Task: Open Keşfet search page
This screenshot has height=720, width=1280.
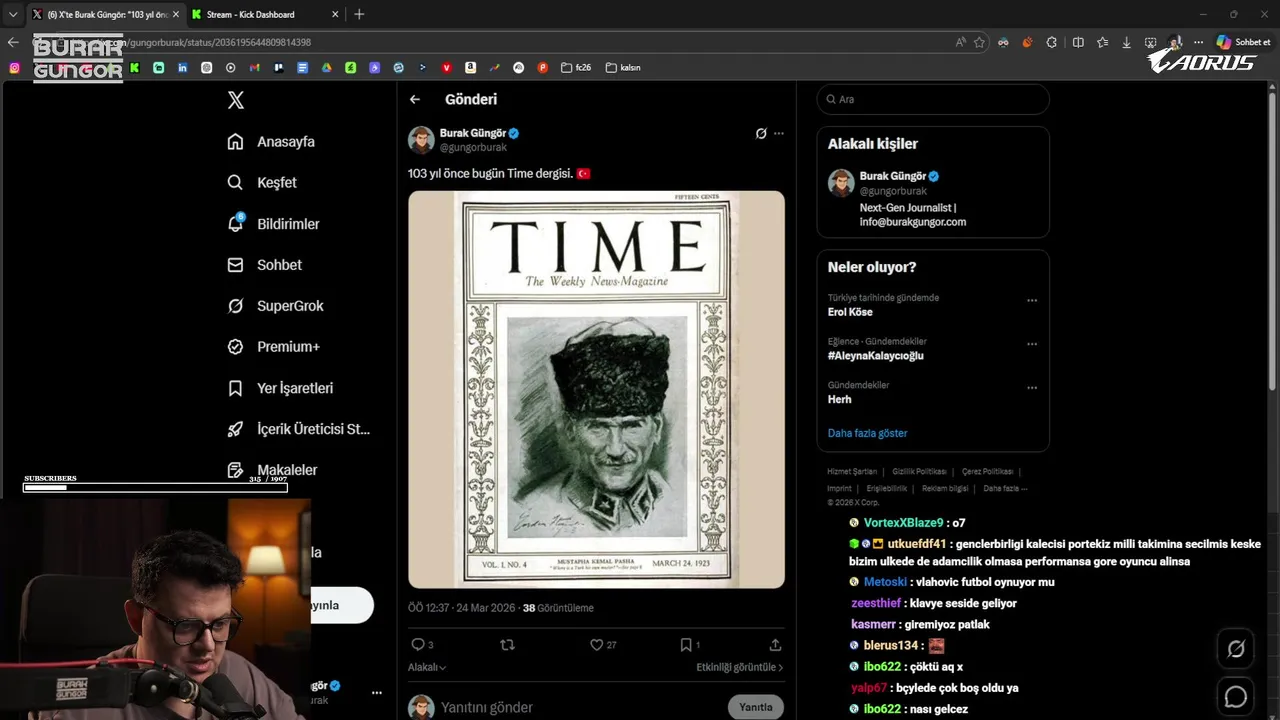Action: click(x=262, y=183)
